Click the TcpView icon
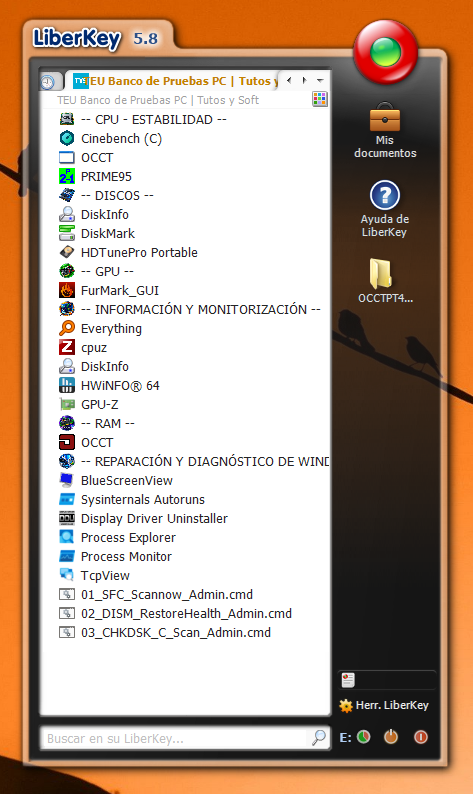Viewport: 473px width, 794px height. (x=67, y=575)
